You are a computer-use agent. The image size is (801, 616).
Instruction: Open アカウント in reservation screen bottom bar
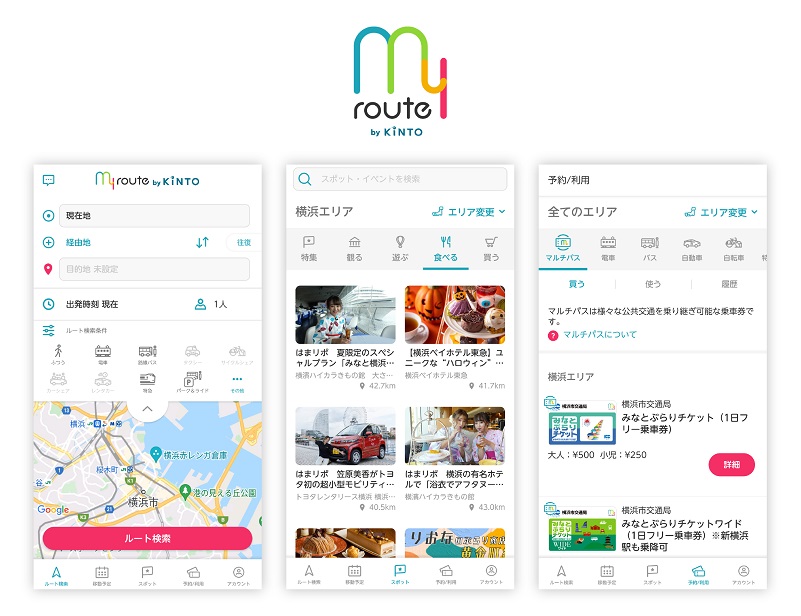coord(743,575)
